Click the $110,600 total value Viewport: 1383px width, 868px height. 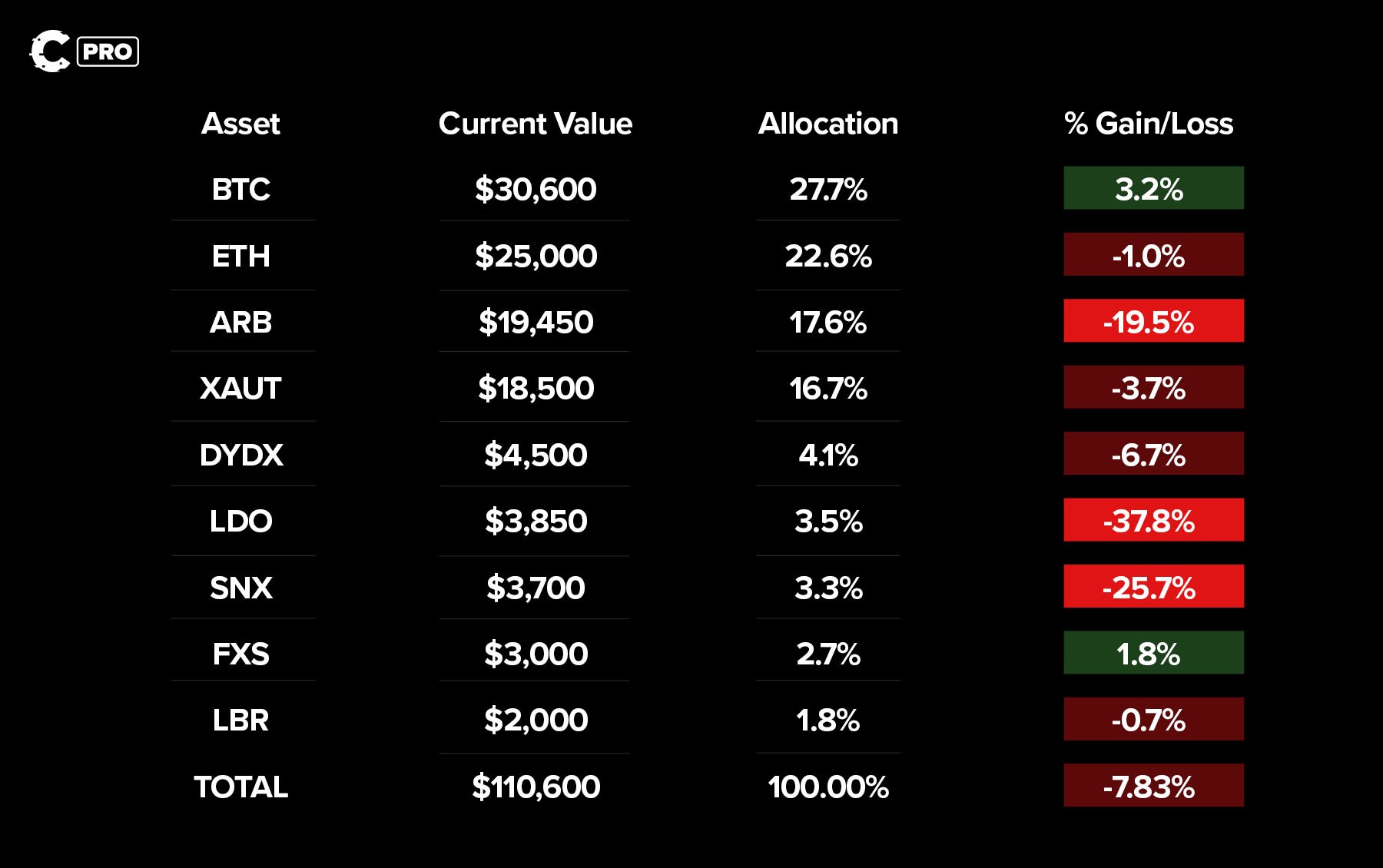click(536, 787)
